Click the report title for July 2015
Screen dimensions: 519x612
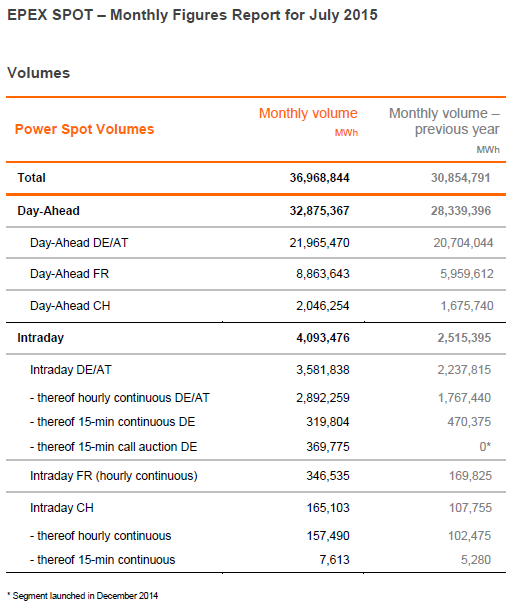click(192, 15)
